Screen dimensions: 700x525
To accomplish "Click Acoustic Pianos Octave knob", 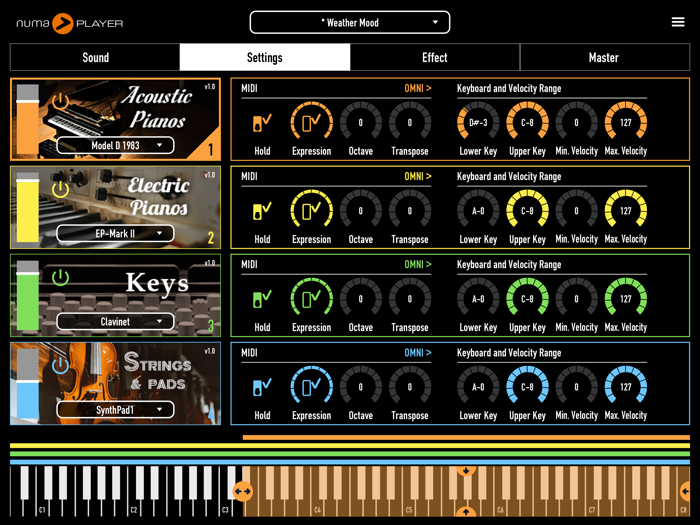I will 361,122.
